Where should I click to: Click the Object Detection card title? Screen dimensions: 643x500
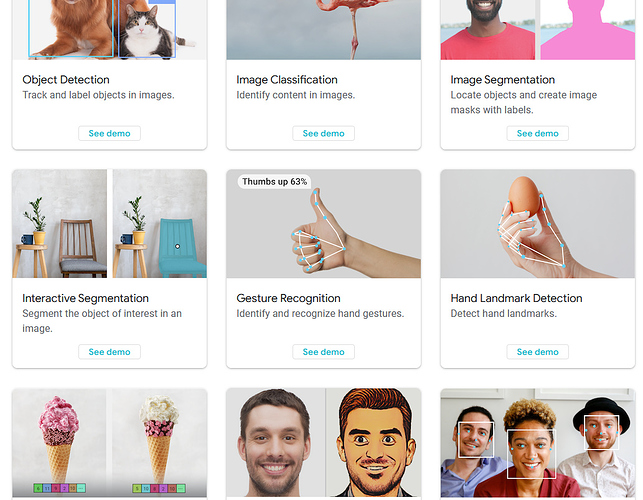point(66,80)
